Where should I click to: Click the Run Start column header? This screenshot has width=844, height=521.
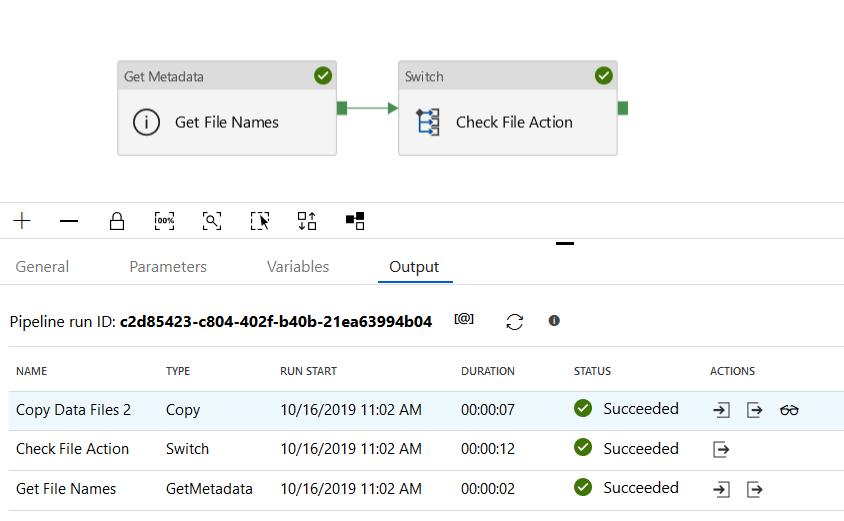[x=308, y=371]
